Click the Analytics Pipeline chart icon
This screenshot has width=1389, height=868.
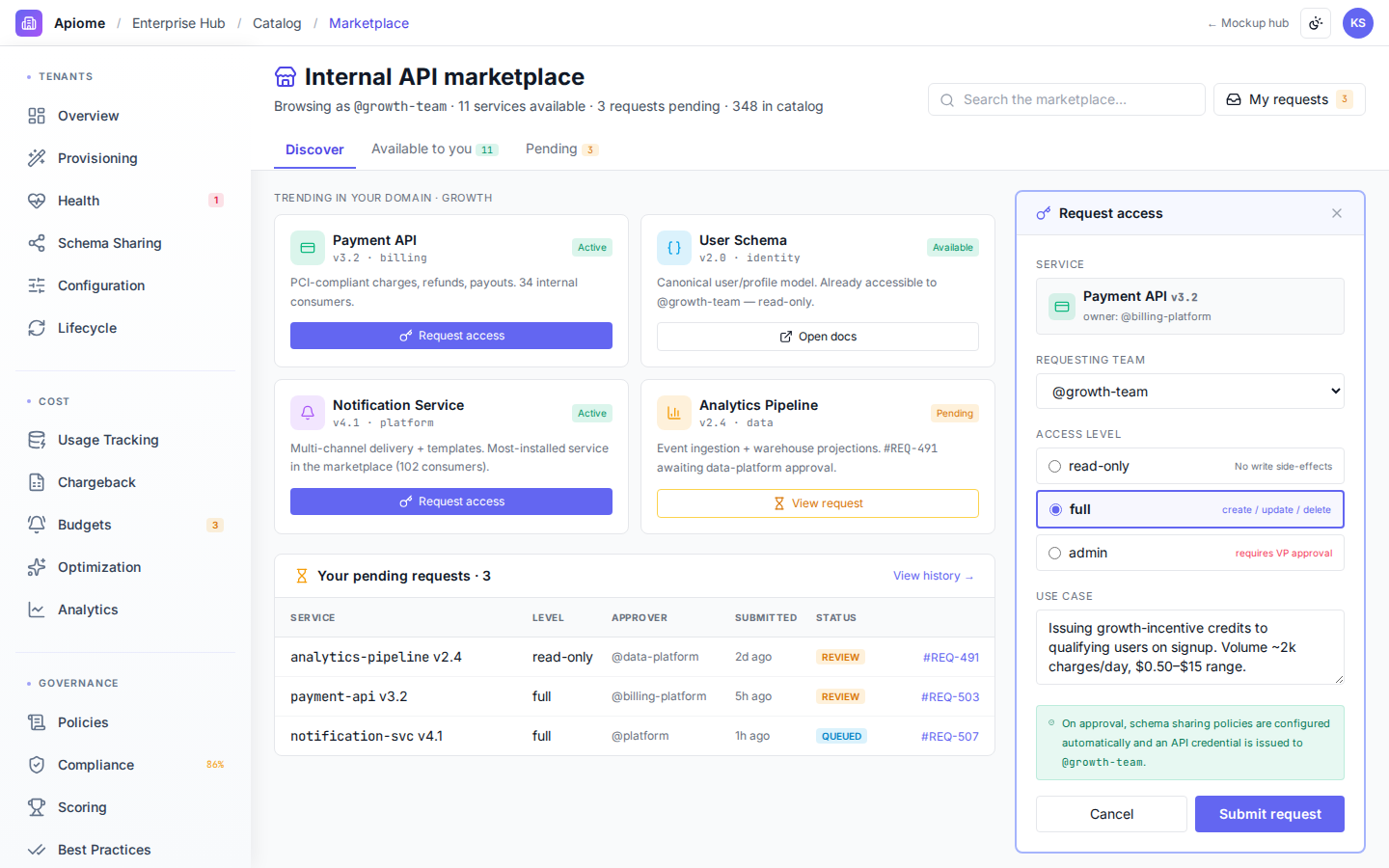click(x=674, y=413)
